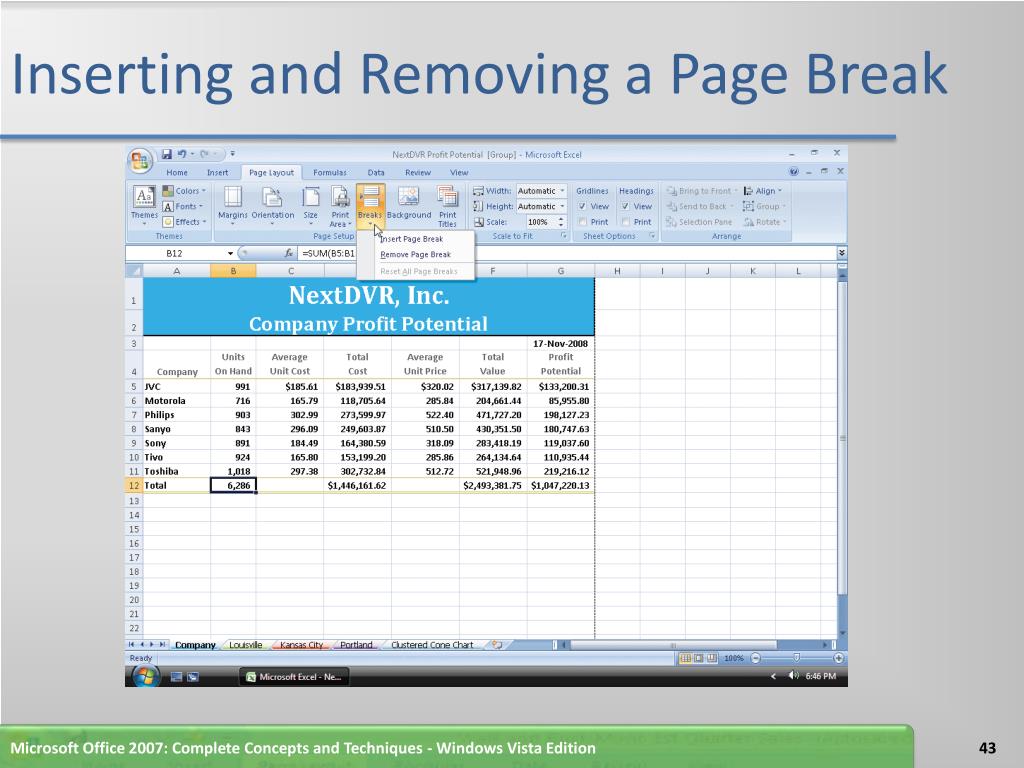The image size is (1024, 768).
Task: Switch to Clustered Cone Chart sheet tab
Action: [x=432, y=645]
